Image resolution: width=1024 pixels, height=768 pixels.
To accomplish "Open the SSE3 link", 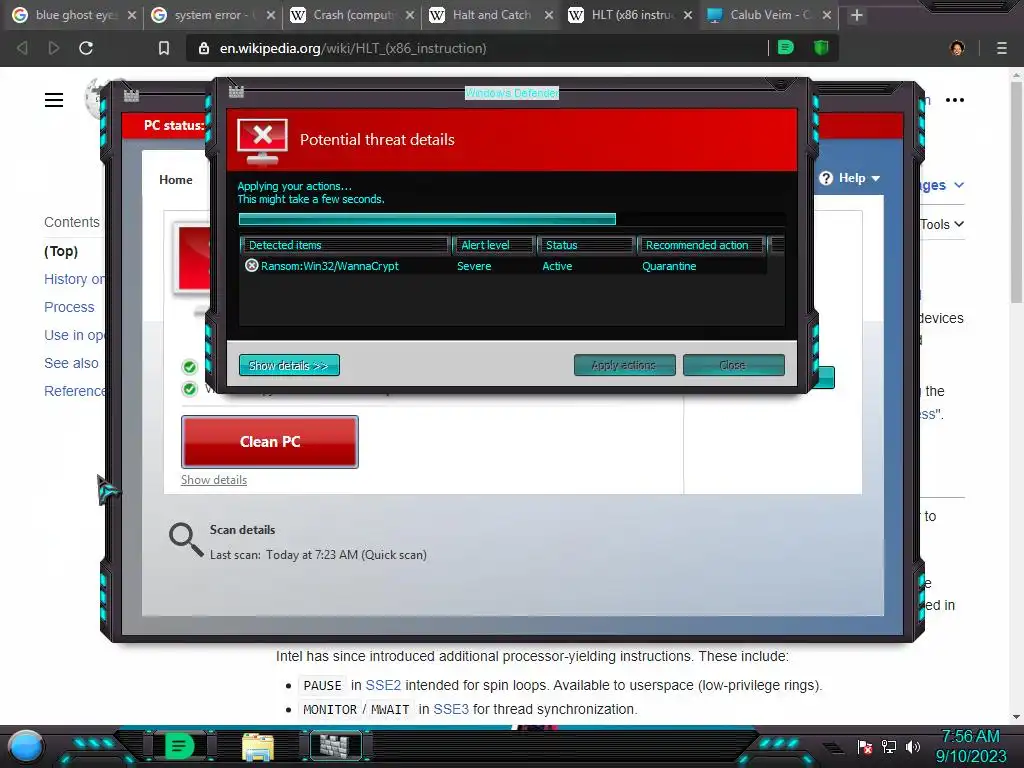I will pyautogui.click(x=451, y=709).
